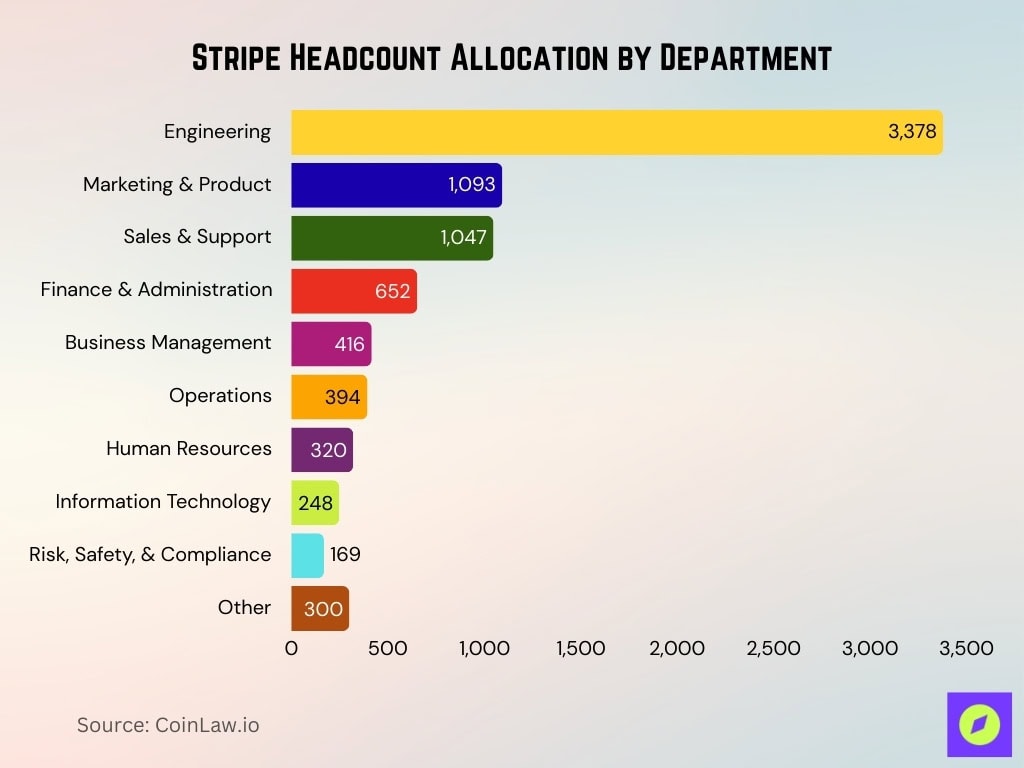
Task: Click the chart title text
Action: pos(512,57)
